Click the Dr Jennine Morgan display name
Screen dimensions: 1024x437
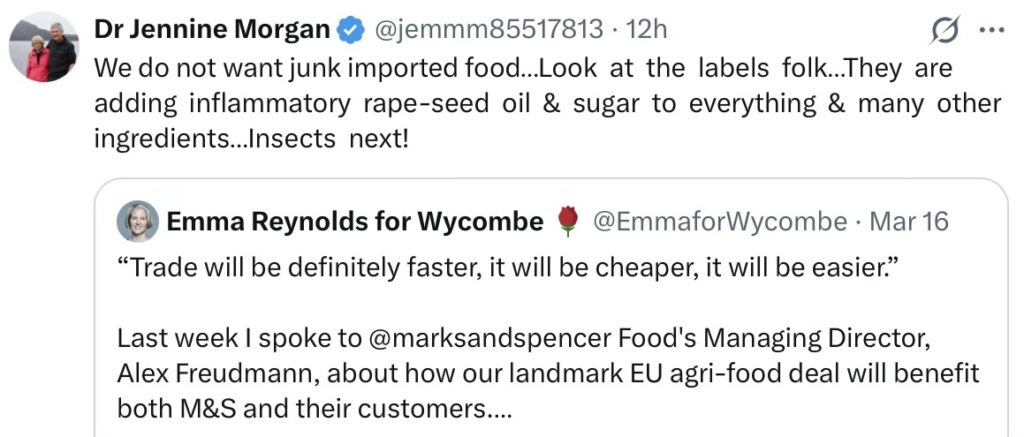click(211, 31)
